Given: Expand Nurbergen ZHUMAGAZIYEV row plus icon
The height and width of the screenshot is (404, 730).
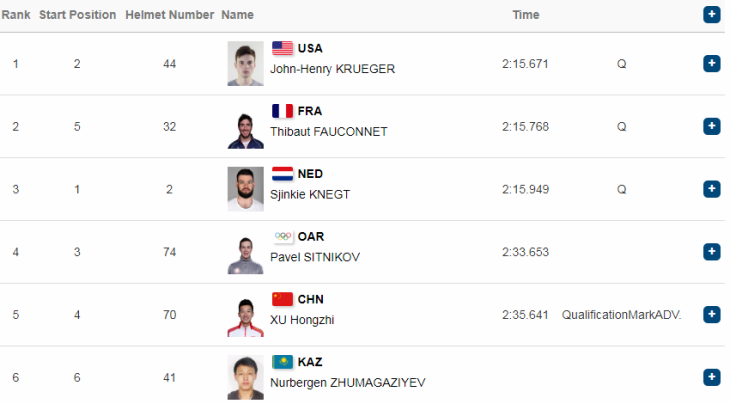Looking at the screenshot, I should (711, 377).
